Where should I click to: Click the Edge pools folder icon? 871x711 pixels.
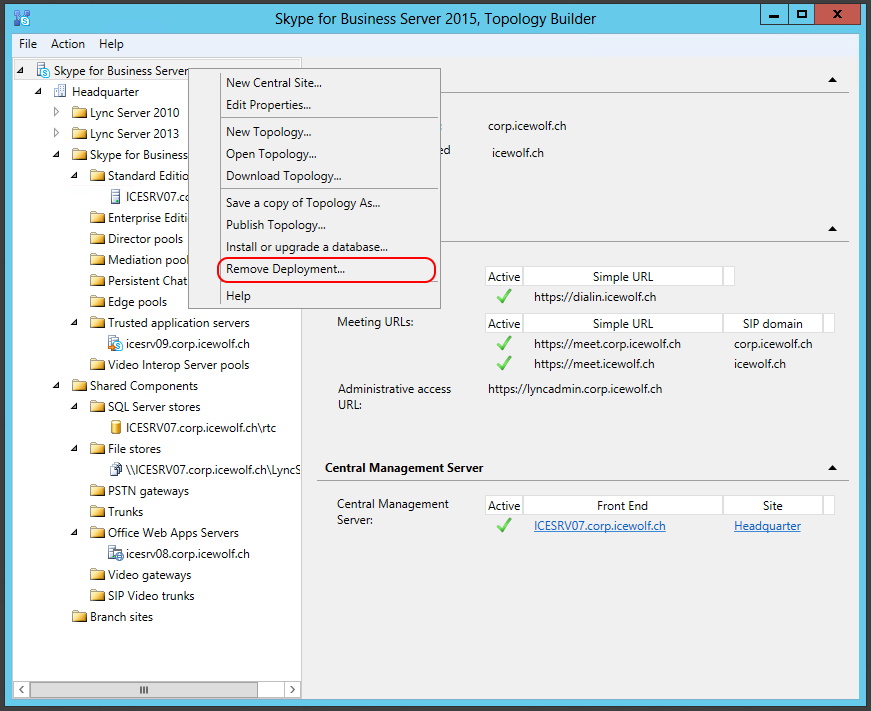coord(97,302)
